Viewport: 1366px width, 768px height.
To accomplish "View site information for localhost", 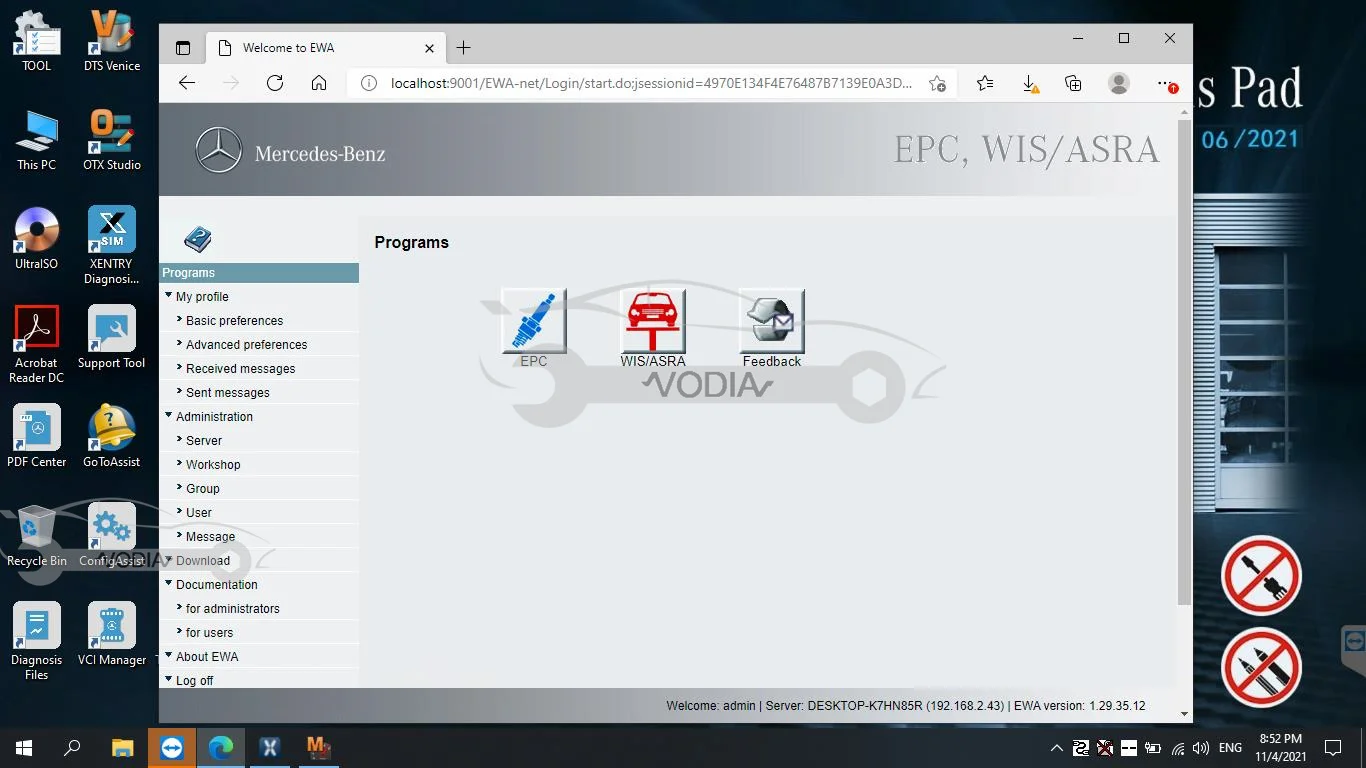I will coord(368,83).
